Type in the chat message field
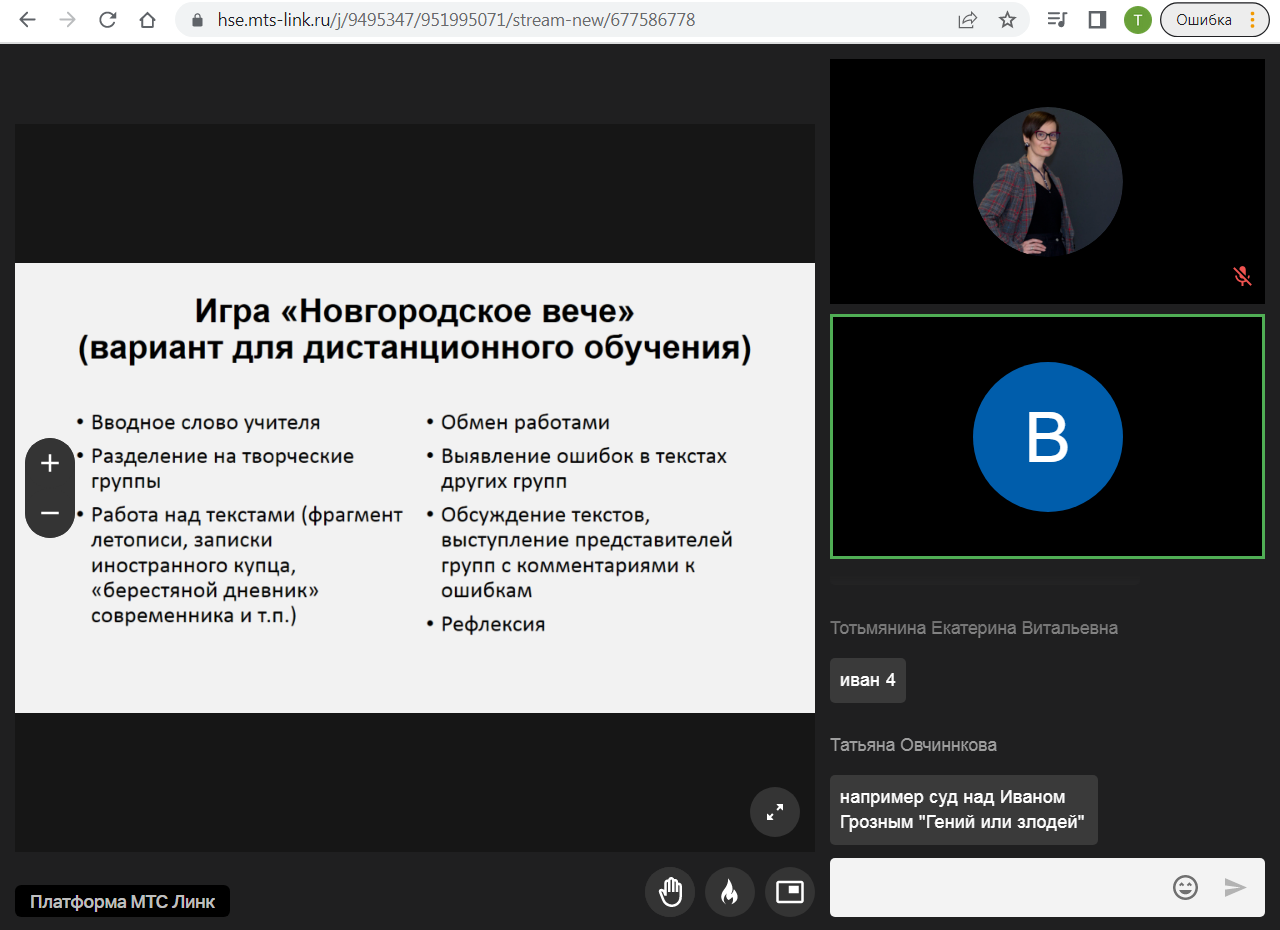Viewport: 1280px width, 930px height. point(995,887)
